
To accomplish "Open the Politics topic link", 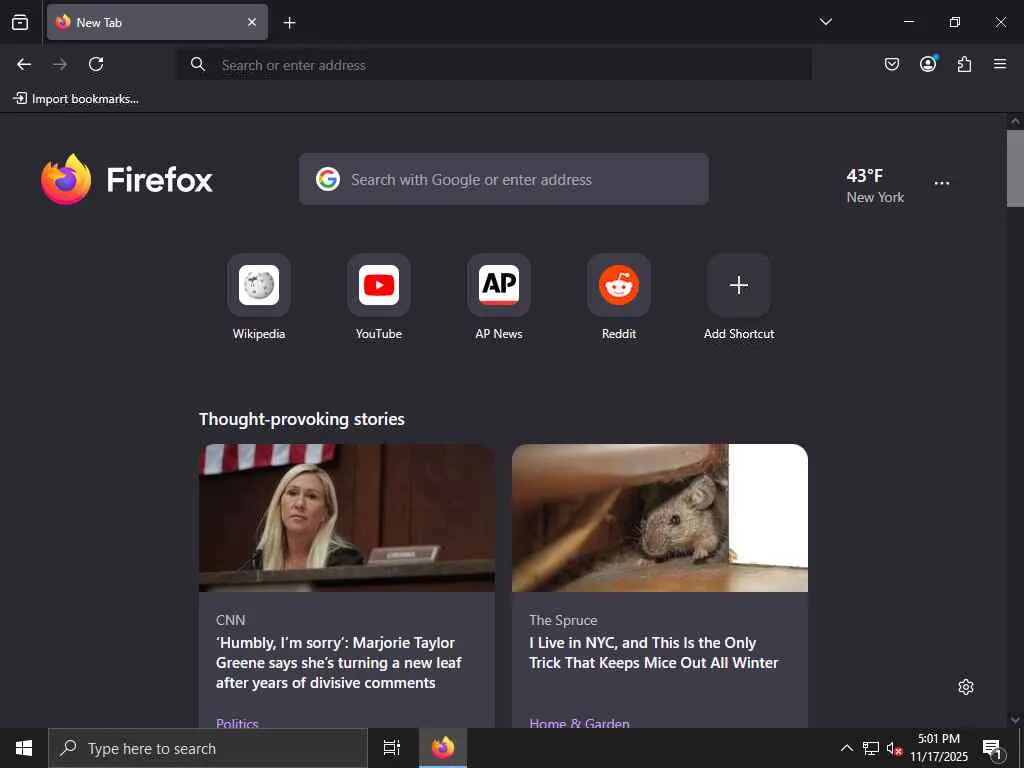I will click(x=237, y=722).
